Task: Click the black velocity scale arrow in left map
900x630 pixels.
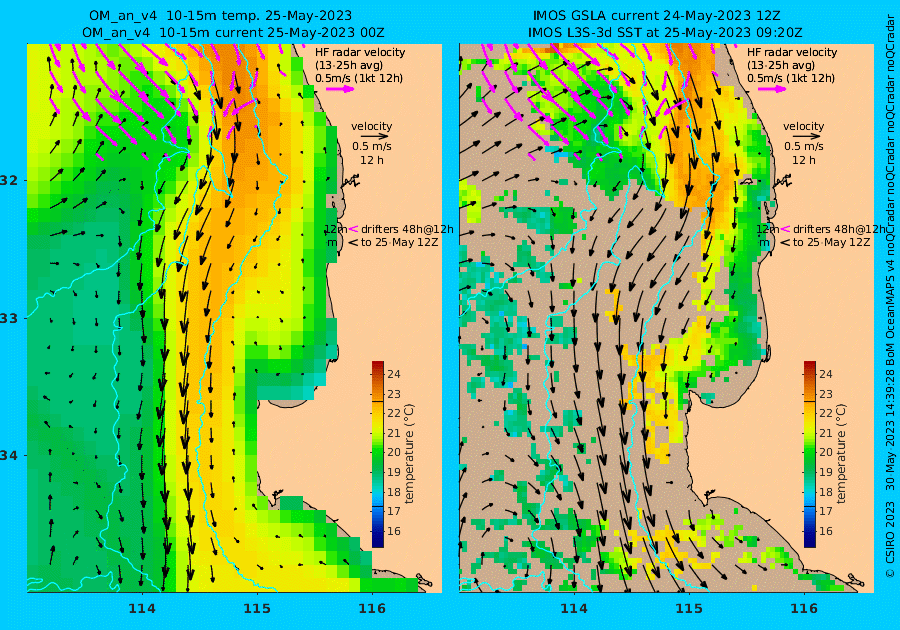Action: point(375,137)
